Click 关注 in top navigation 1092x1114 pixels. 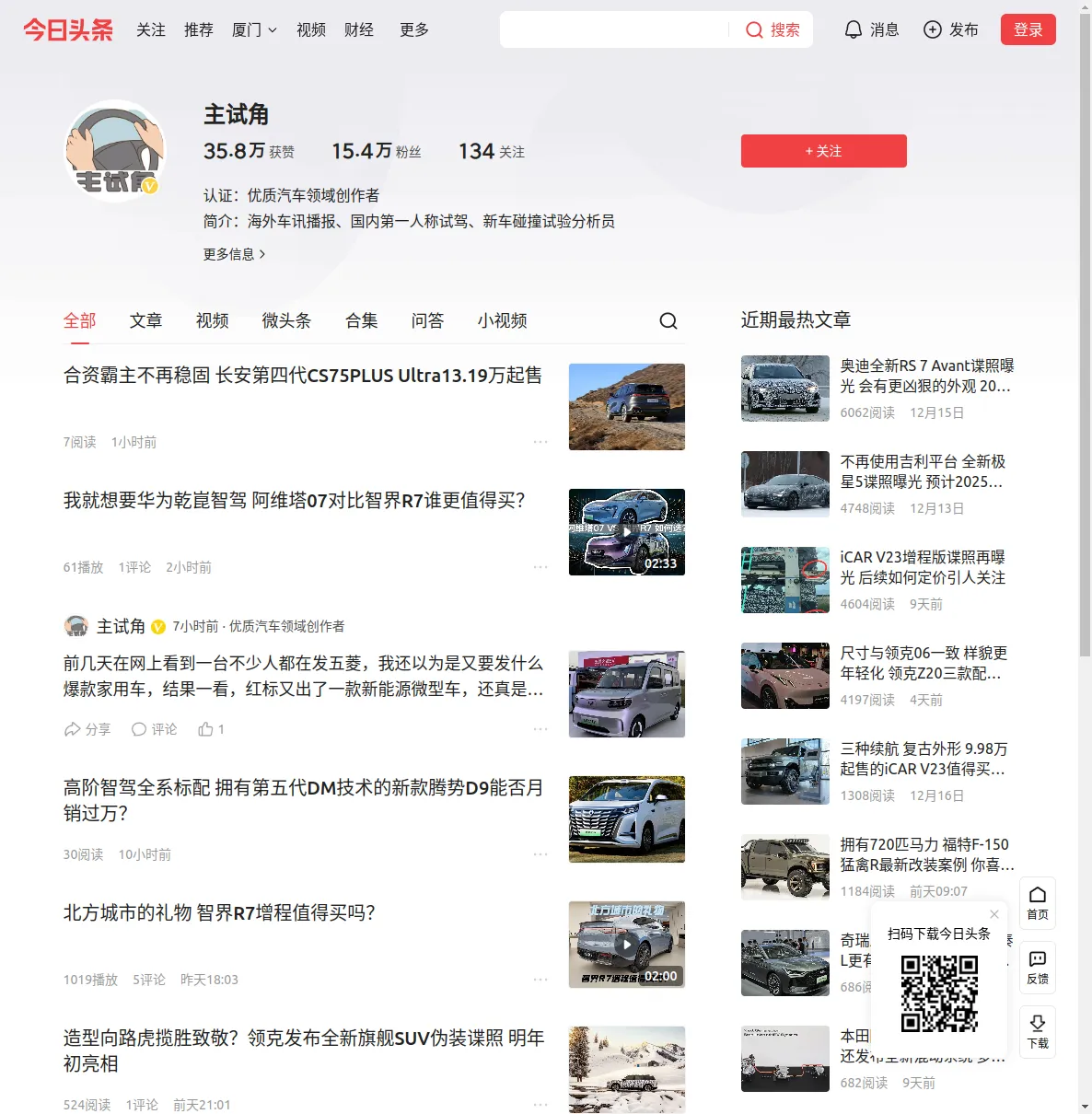(x=151, y=29)
